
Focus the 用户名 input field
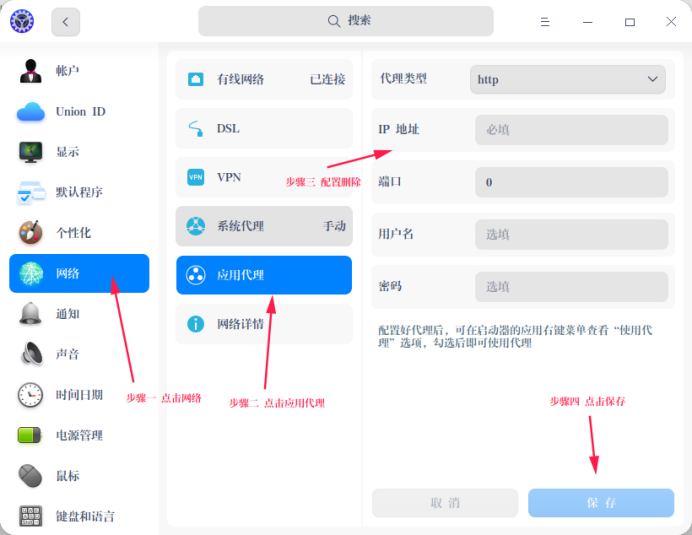(x=572, y=234)
